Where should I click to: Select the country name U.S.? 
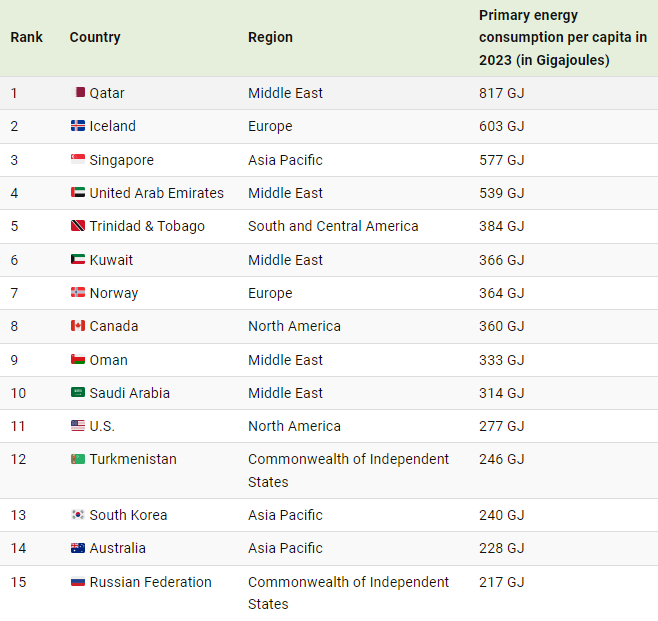[102, 426]
